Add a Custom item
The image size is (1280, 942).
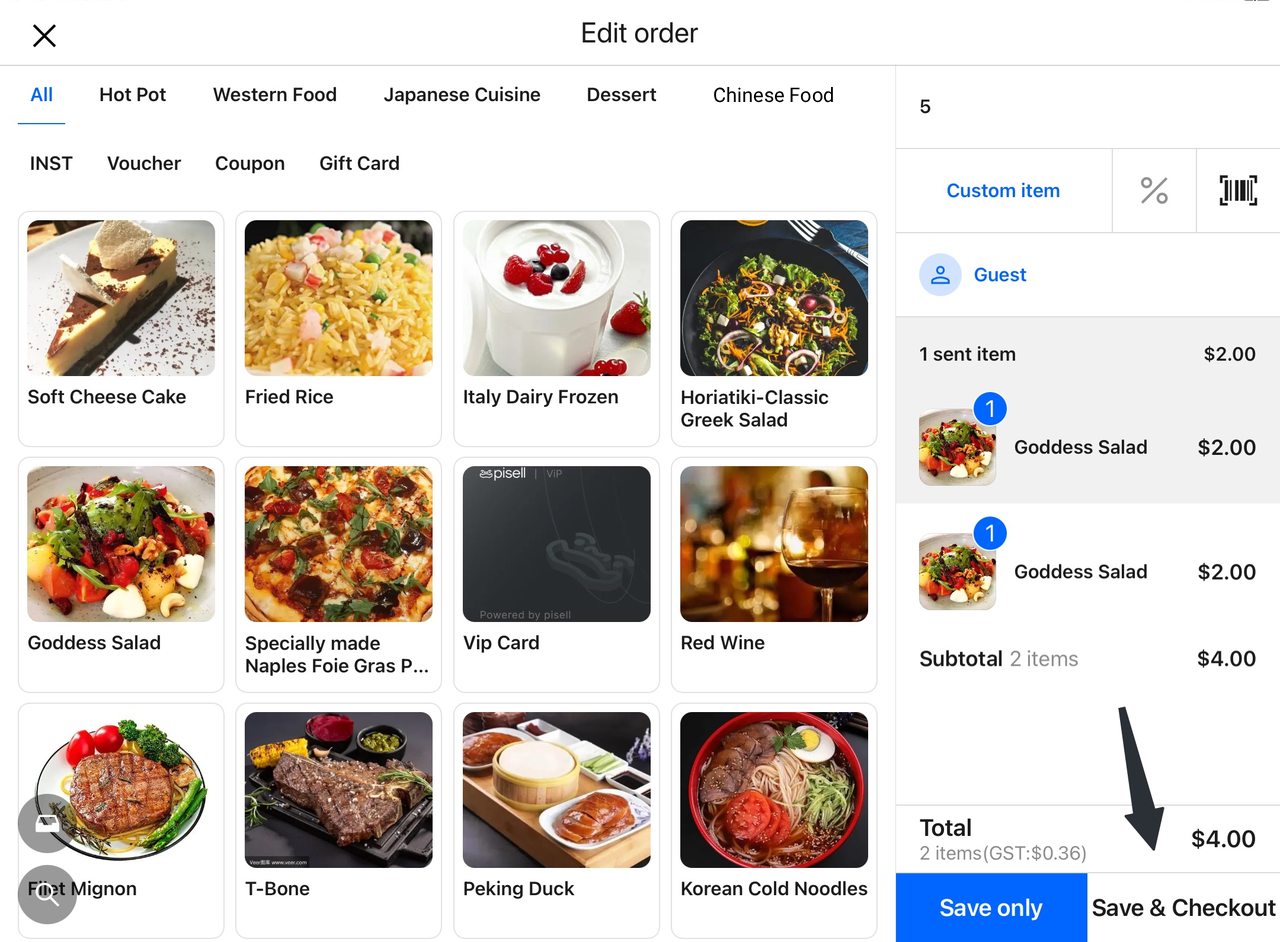click(x=1003, y=190)
